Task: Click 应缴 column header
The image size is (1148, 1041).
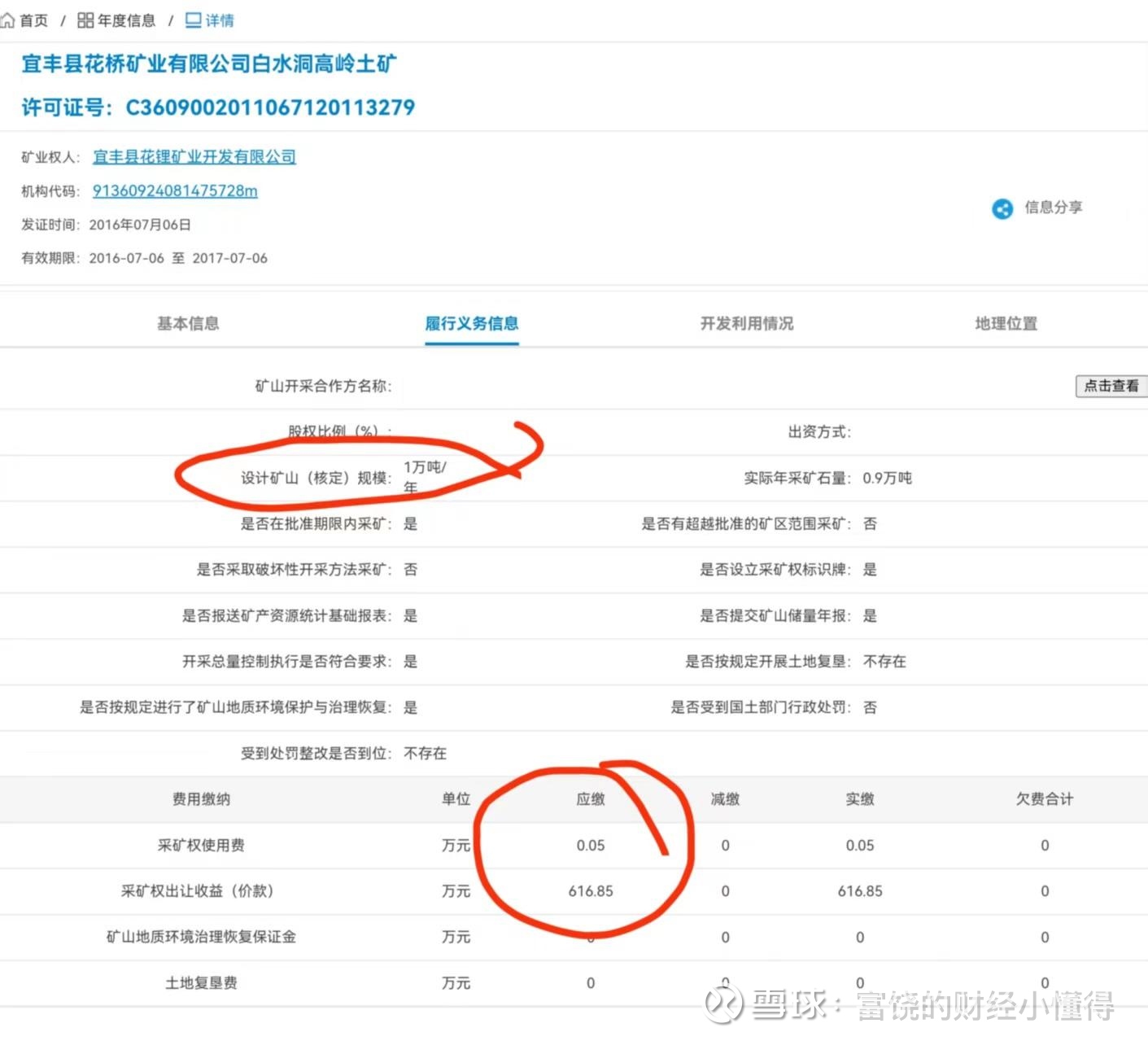Action: (591, 799)
